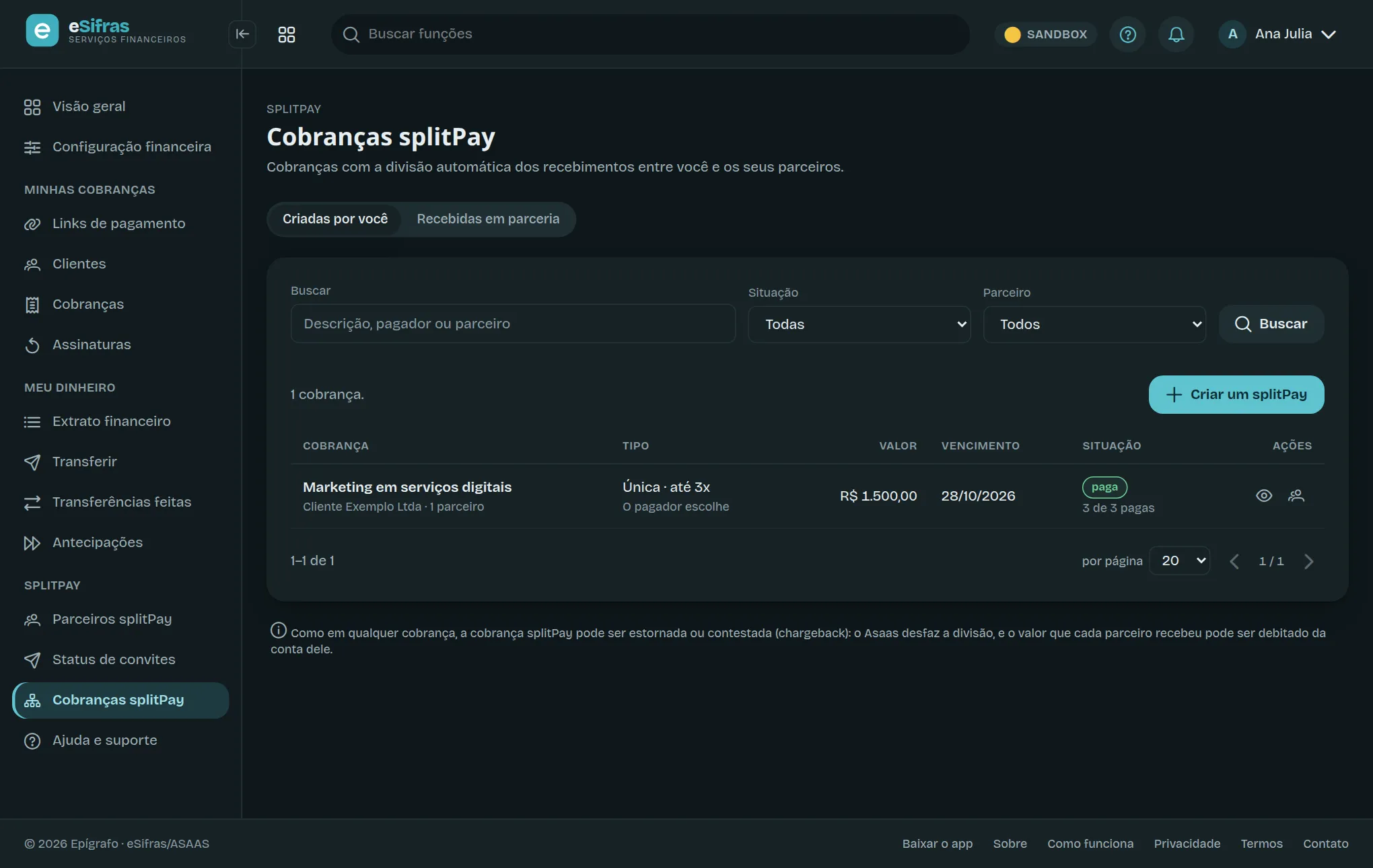Click the eSifras logo
Image resolution: width=1373 pixels, height=868 pixels.
[106, 30]
